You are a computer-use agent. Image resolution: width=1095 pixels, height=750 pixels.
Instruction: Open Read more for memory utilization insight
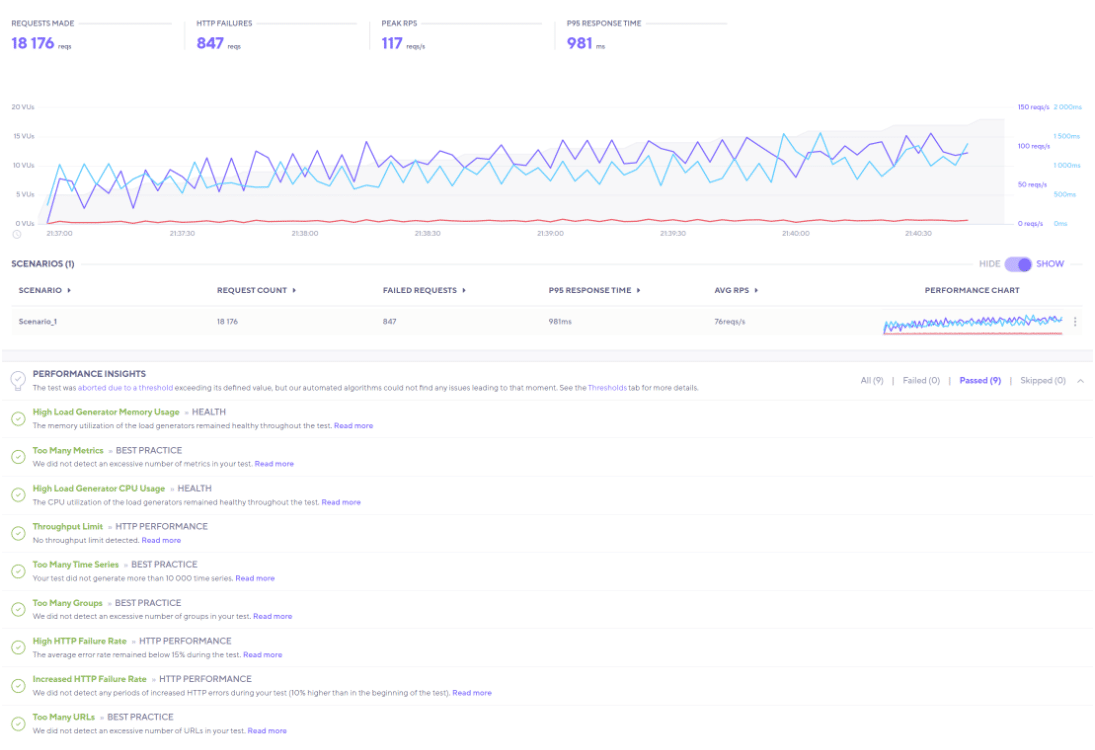point(353,426)
